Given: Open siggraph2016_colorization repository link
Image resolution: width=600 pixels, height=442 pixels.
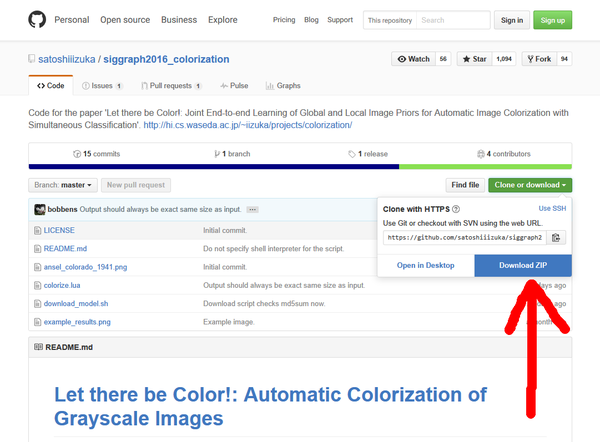Looking at the screenshot, I should coord(166,59).
